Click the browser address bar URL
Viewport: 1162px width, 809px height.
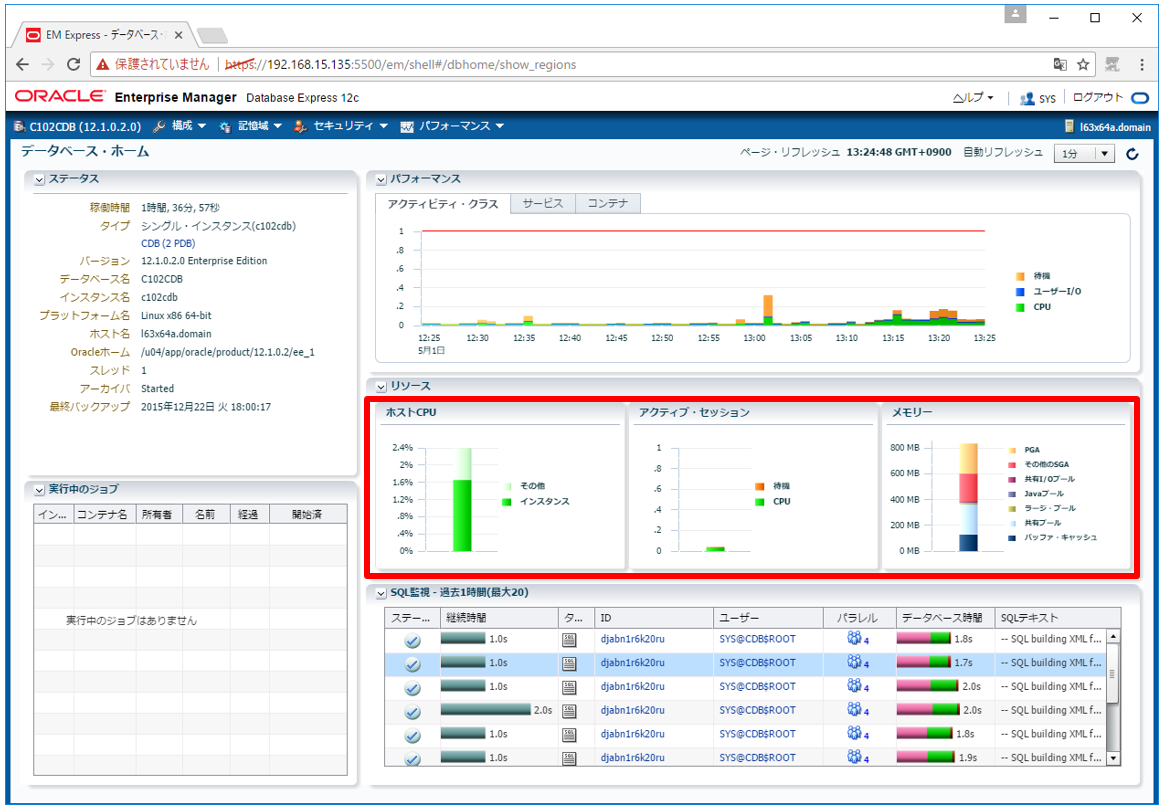400,64
